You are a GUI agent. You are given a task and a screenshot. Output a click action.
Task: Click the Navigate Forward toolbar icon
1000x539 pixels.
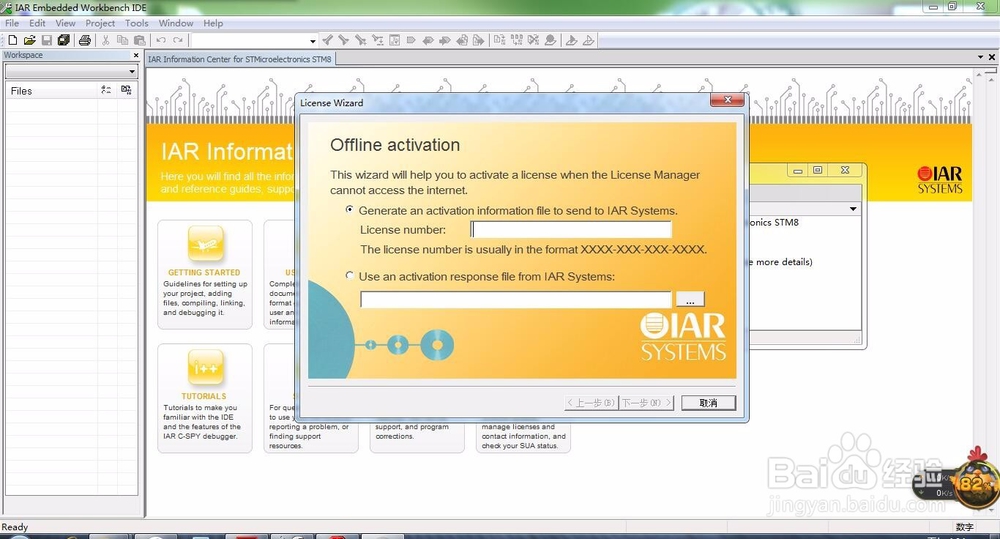[479, 40]
